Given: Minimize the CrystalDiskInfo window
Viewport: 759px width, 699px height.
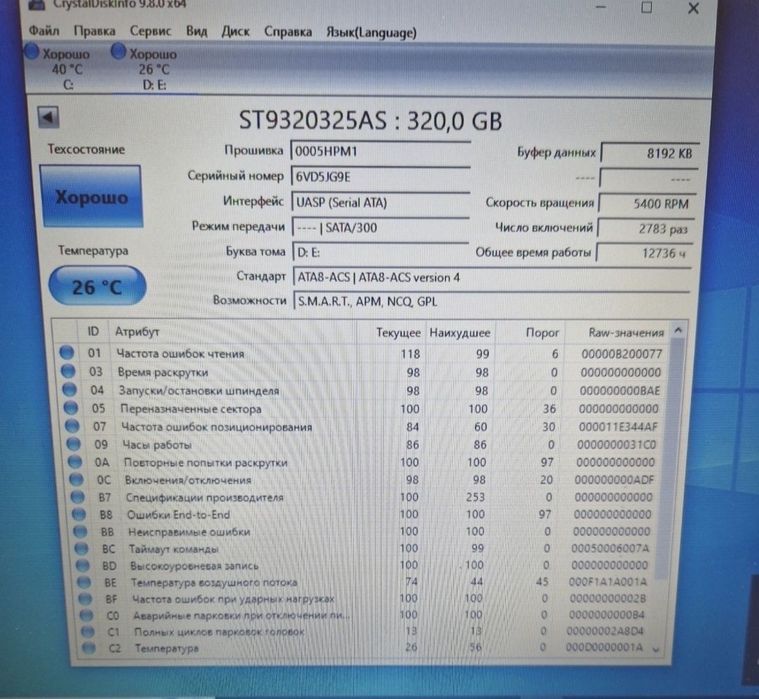Looking at the screenshot, I should click(601, 7).
